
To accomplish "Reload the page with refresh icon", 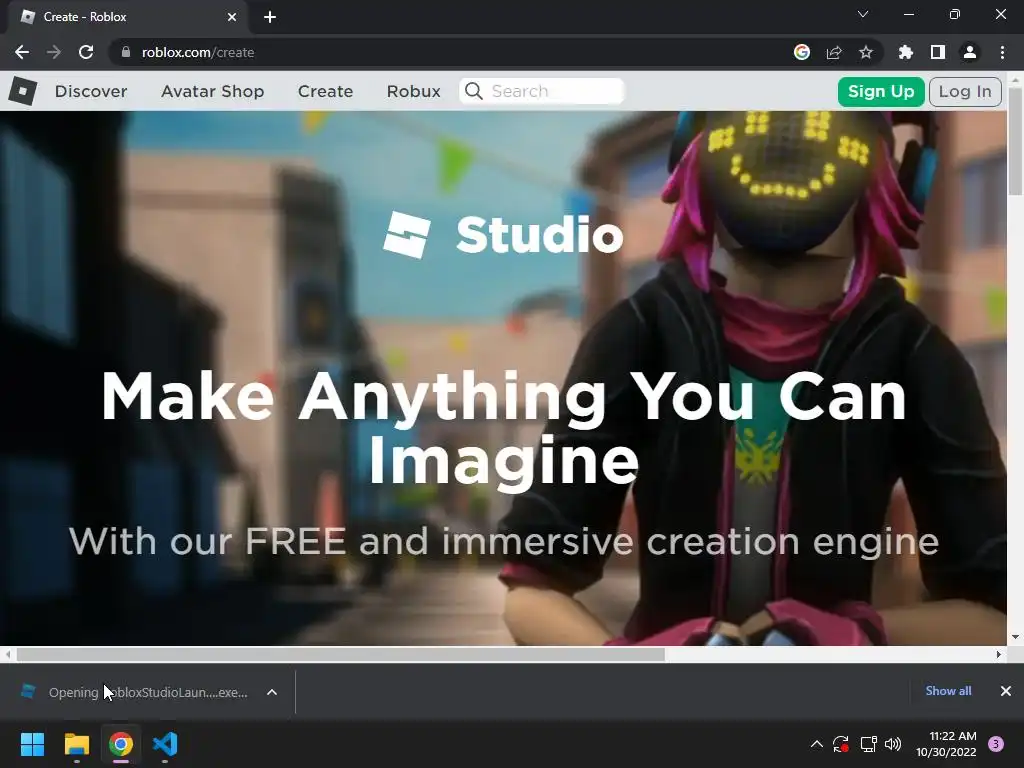I will 86,52.
